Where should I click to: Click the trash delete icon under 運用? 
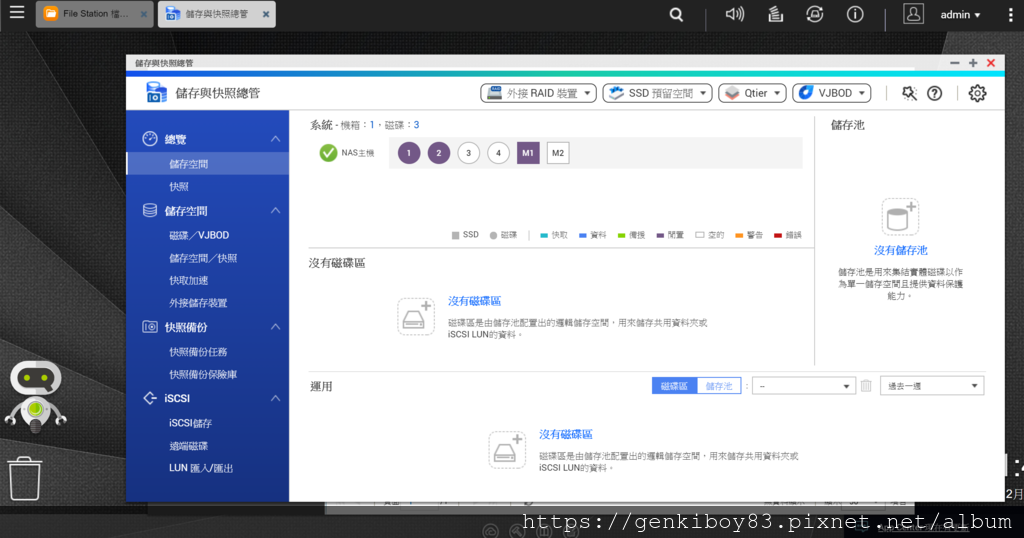pyautogui.click(x=866, y=386)
